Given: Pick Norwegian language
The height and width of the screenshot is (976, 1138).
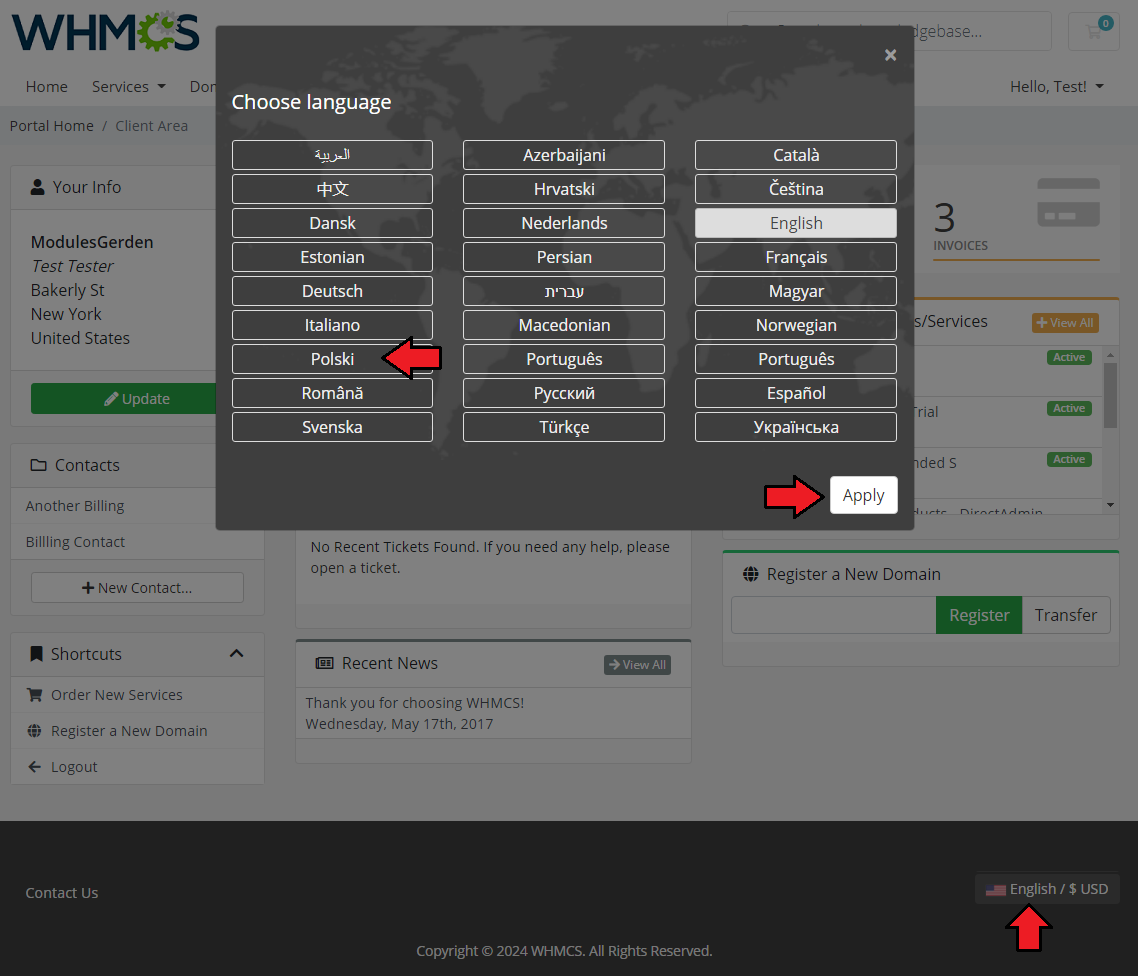Looking at the screenshot, I should click(x=796, y=325).
